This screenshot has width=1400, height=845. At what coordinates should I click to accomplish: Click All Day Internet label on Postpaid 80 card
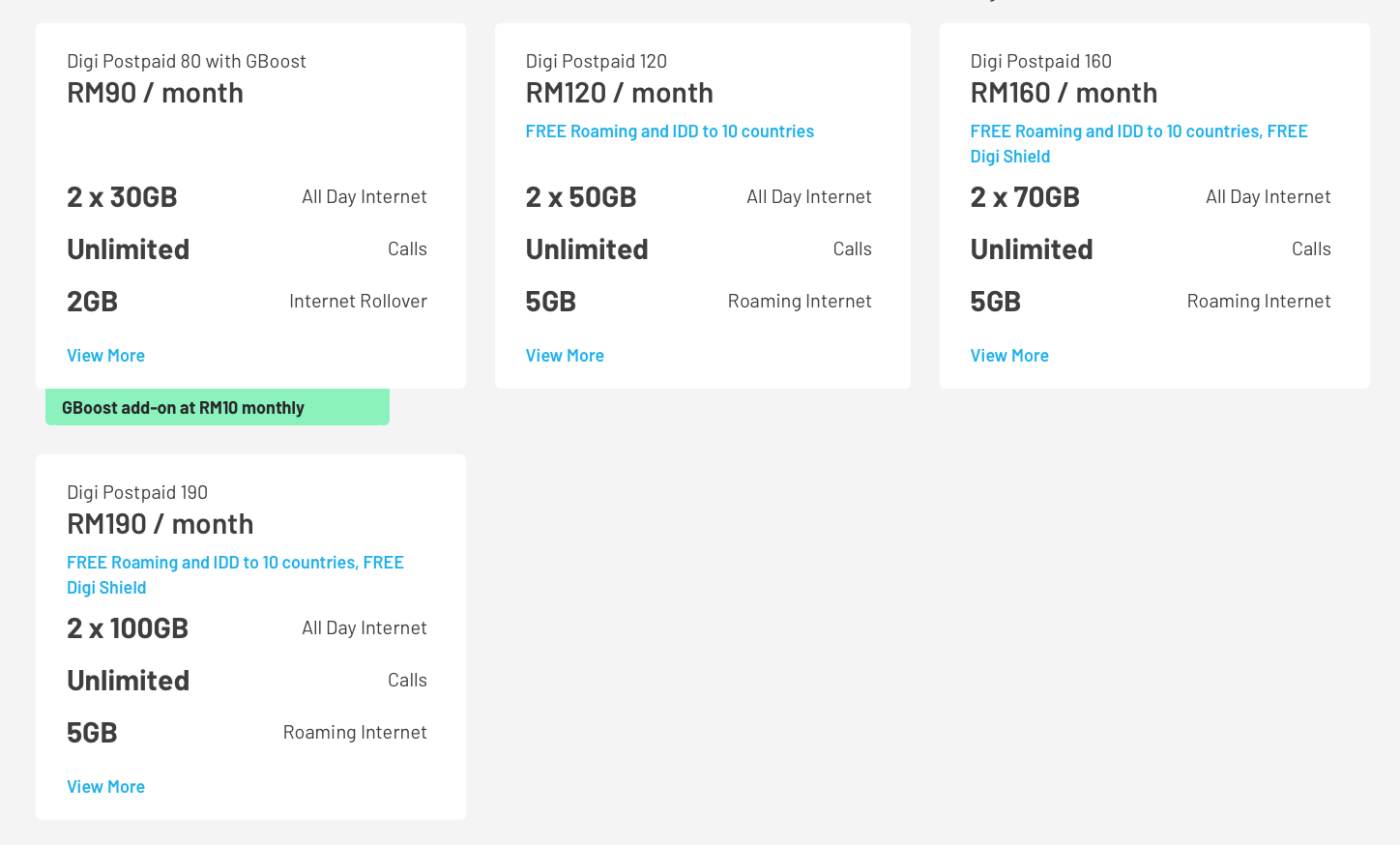click(365, 197)
